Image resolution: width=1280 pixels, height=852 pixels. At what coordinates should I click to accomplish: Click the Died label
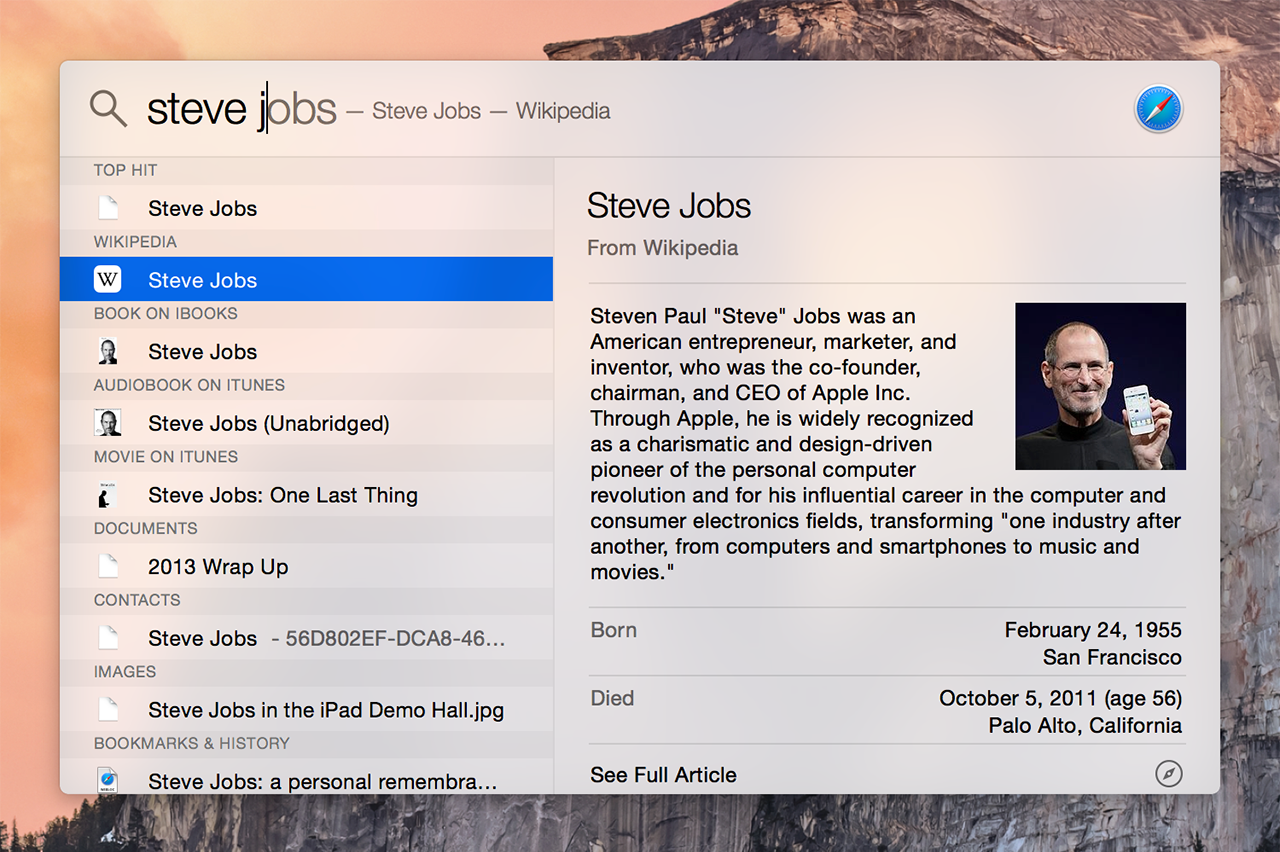pyautogui.click(x=612, y=698)
